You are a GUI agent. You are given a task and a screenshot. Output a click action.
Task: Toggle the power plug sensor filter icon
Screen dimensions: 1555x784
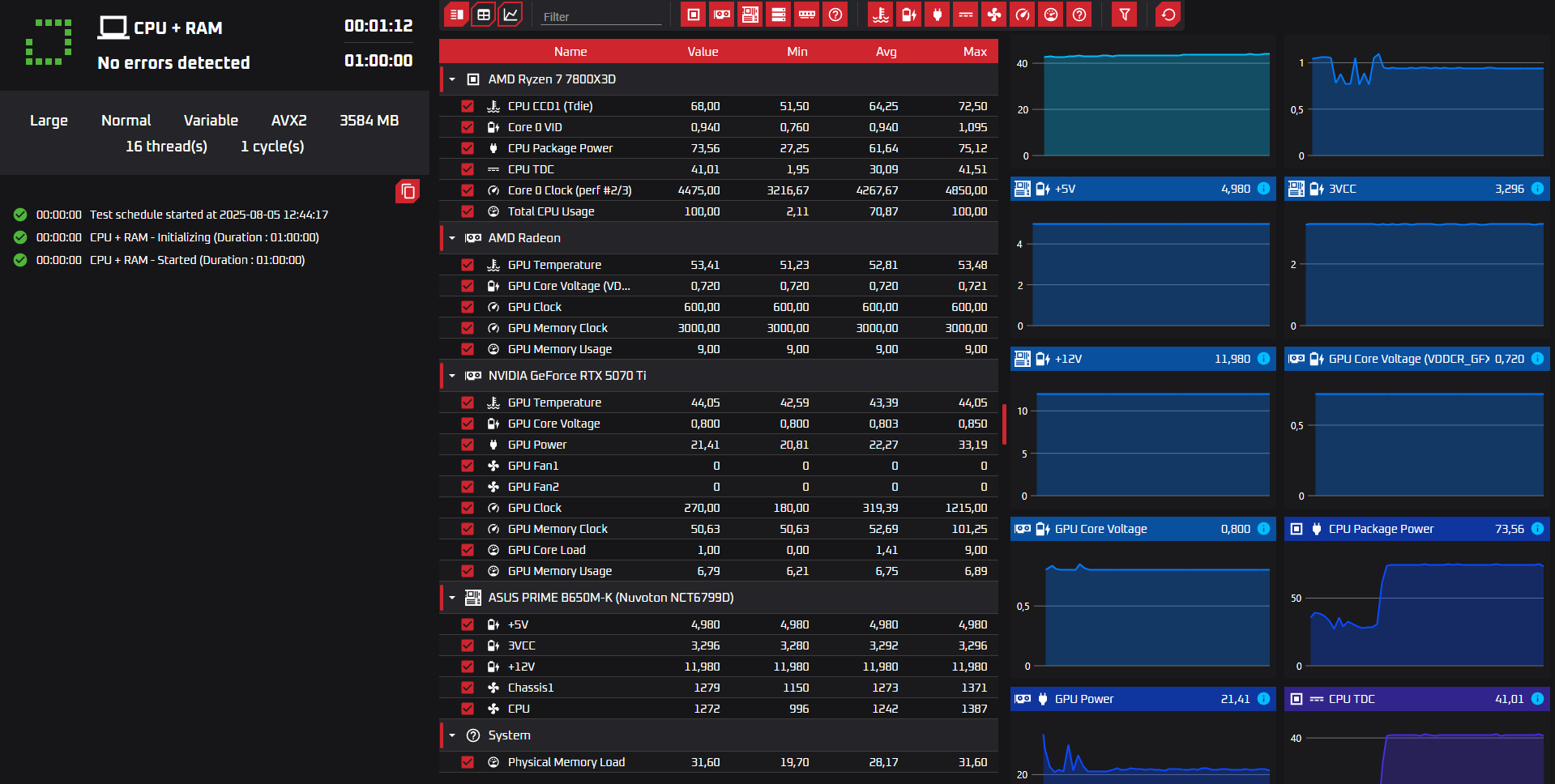click(938, 15)
